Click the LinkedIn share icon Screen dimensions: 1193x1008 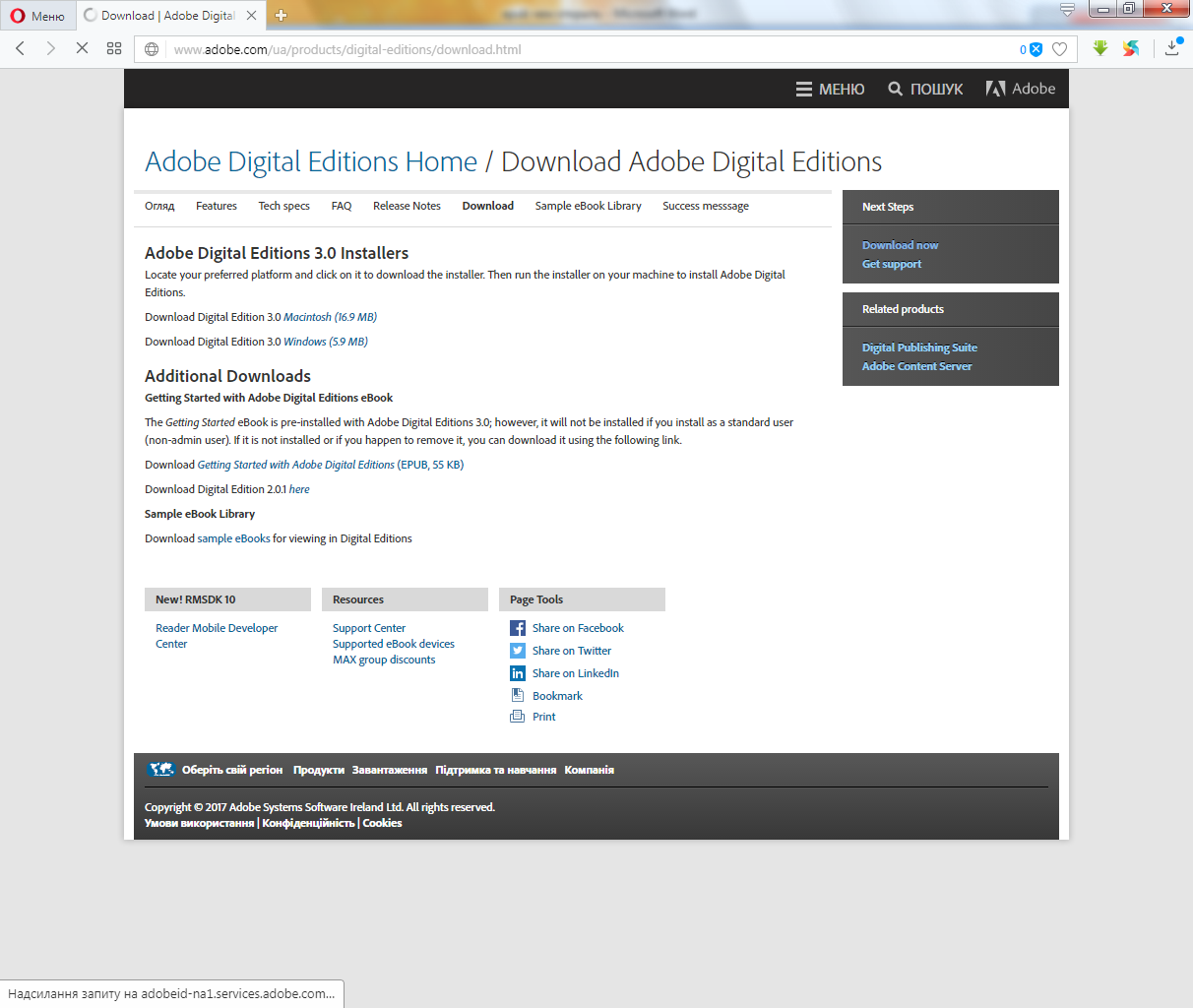coord(518,673)
